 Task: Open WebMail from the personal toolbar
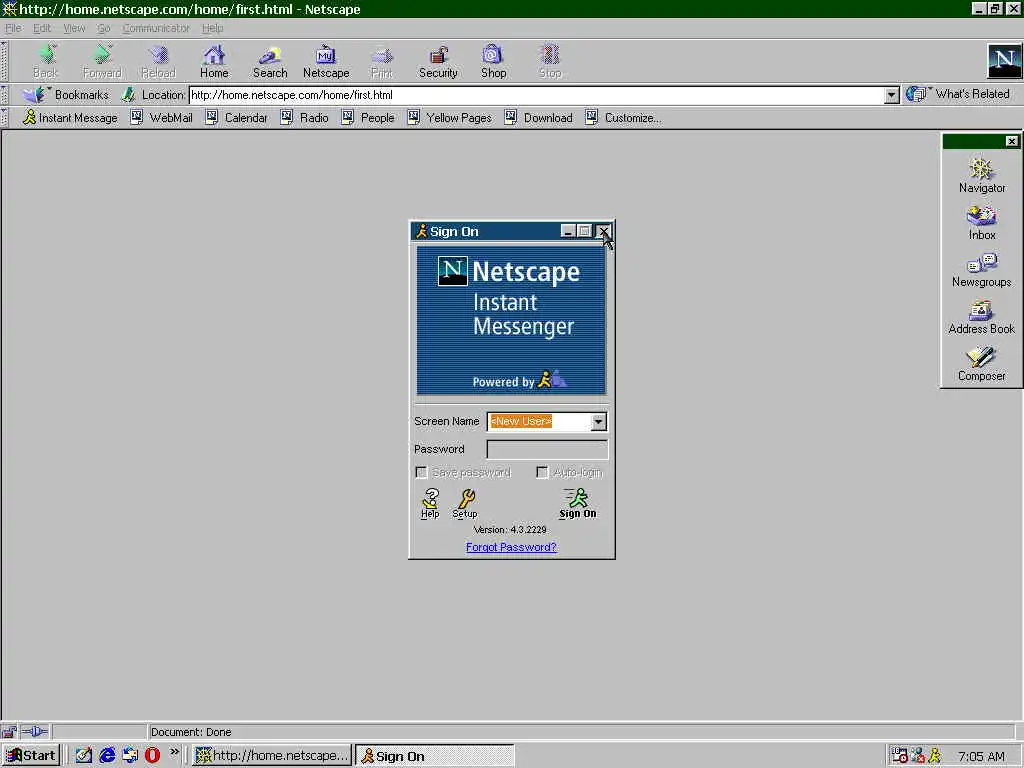161,118
